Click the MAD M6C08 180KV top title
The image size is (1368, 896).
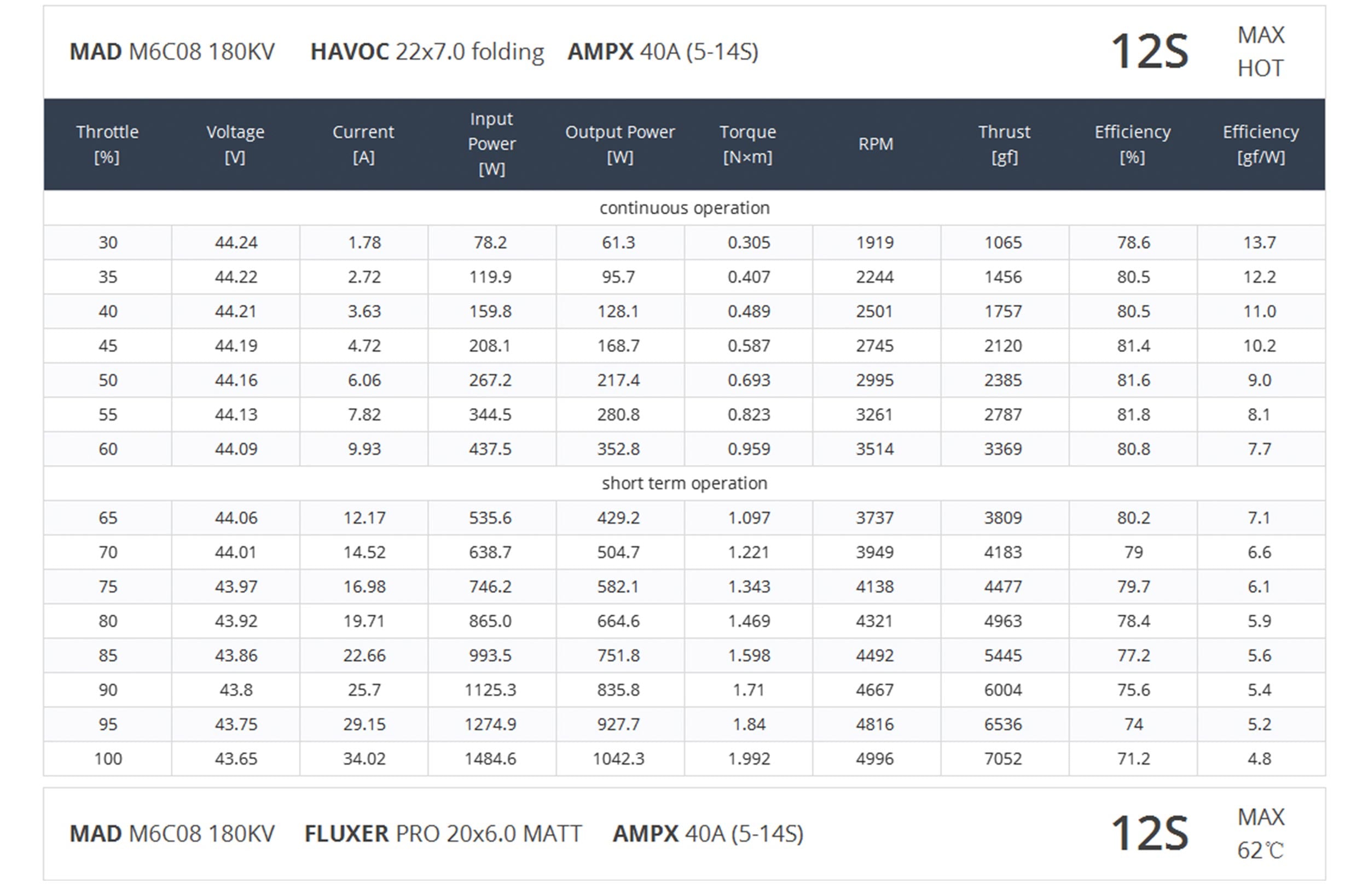[x=172, y=52]
